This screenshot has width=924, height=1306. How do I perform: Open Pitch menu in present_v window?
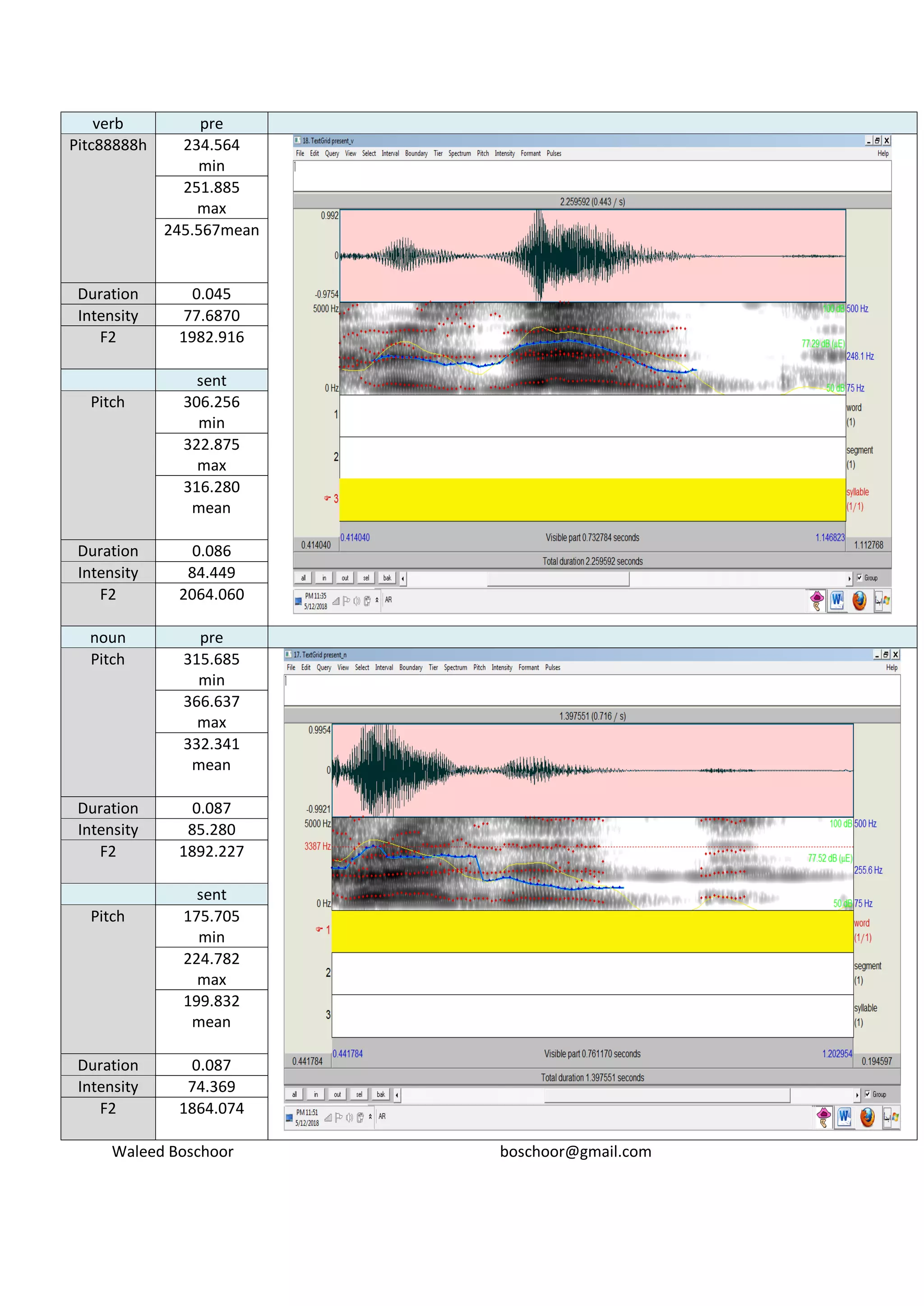click(483, 153)
